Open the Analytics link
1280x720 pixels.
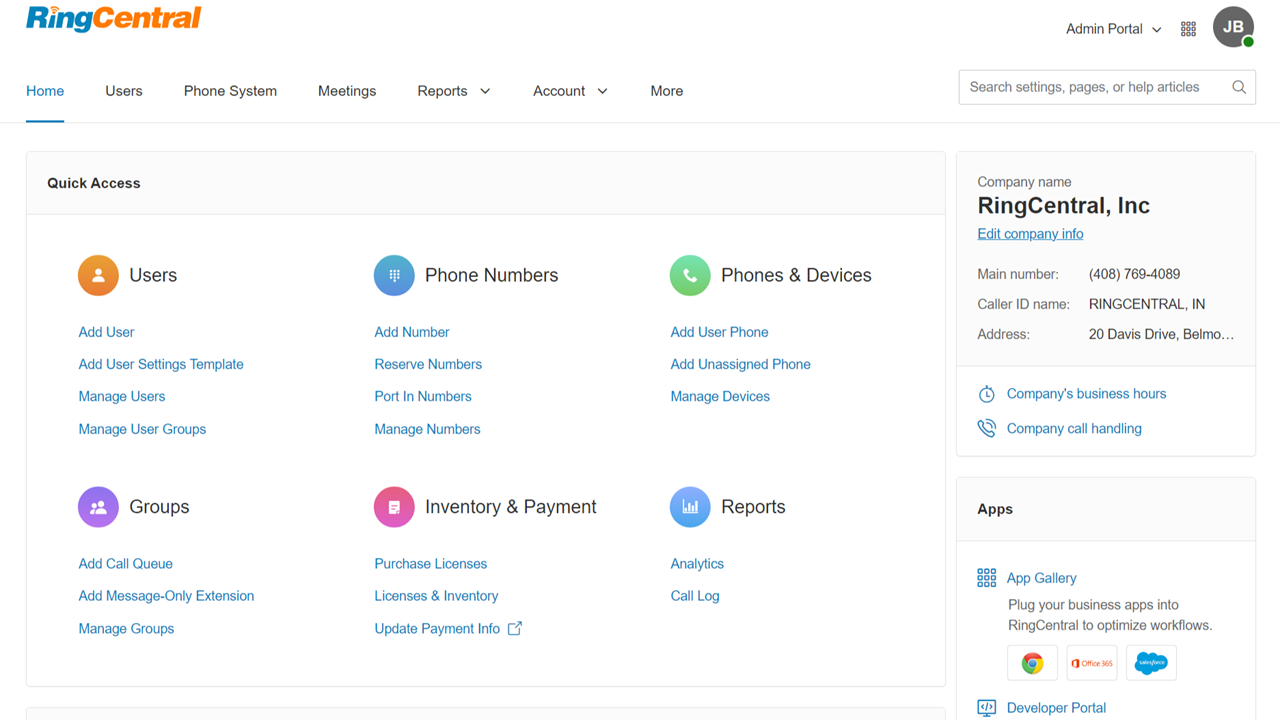[x=697, y=564]
